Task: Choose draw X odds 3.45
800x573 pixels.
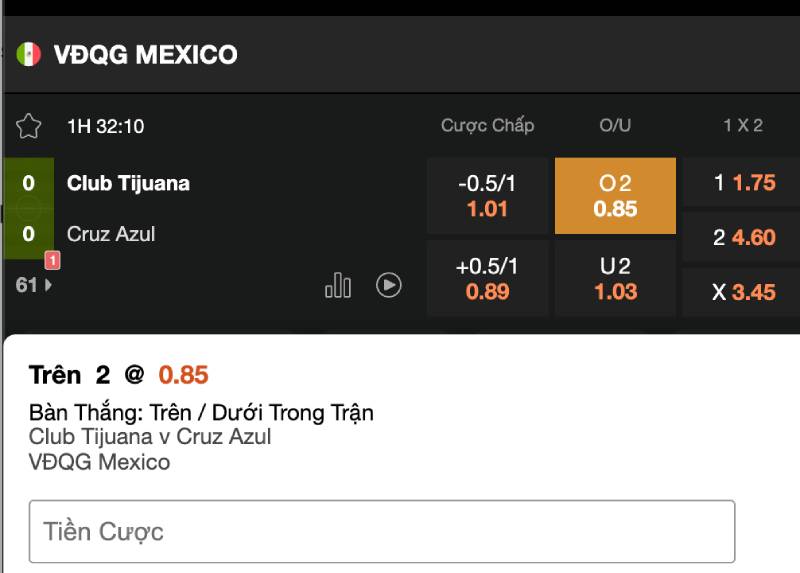Action: 743,293
